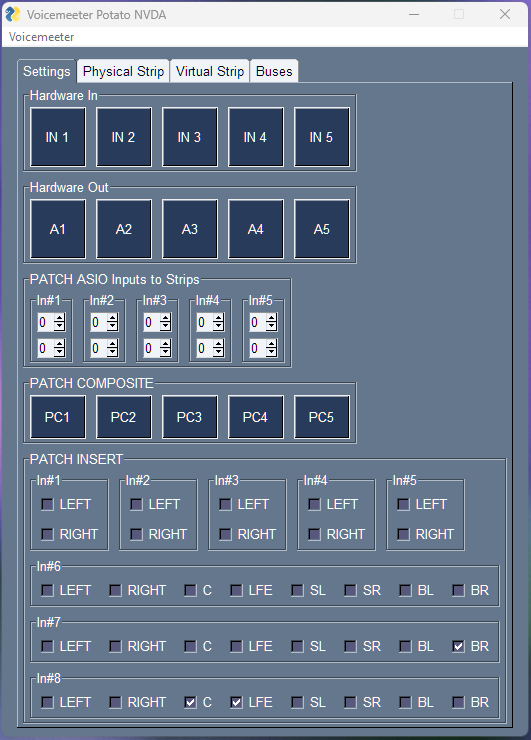Click the IN 2 hardware input button
The height and width of the screenshot is (740, 531).
click(124, 137)
